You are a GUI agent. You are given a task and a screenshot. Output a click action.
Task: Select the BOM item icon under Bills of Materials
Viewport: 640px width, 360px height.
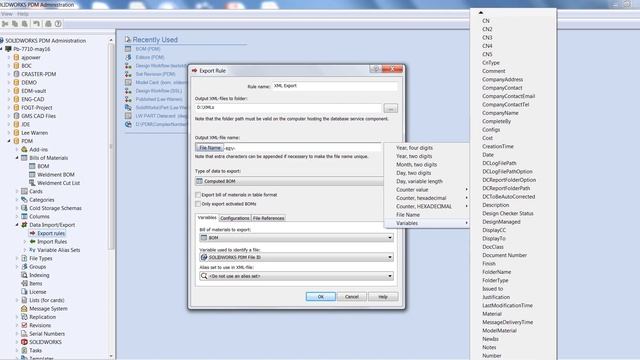click(32, 166)
